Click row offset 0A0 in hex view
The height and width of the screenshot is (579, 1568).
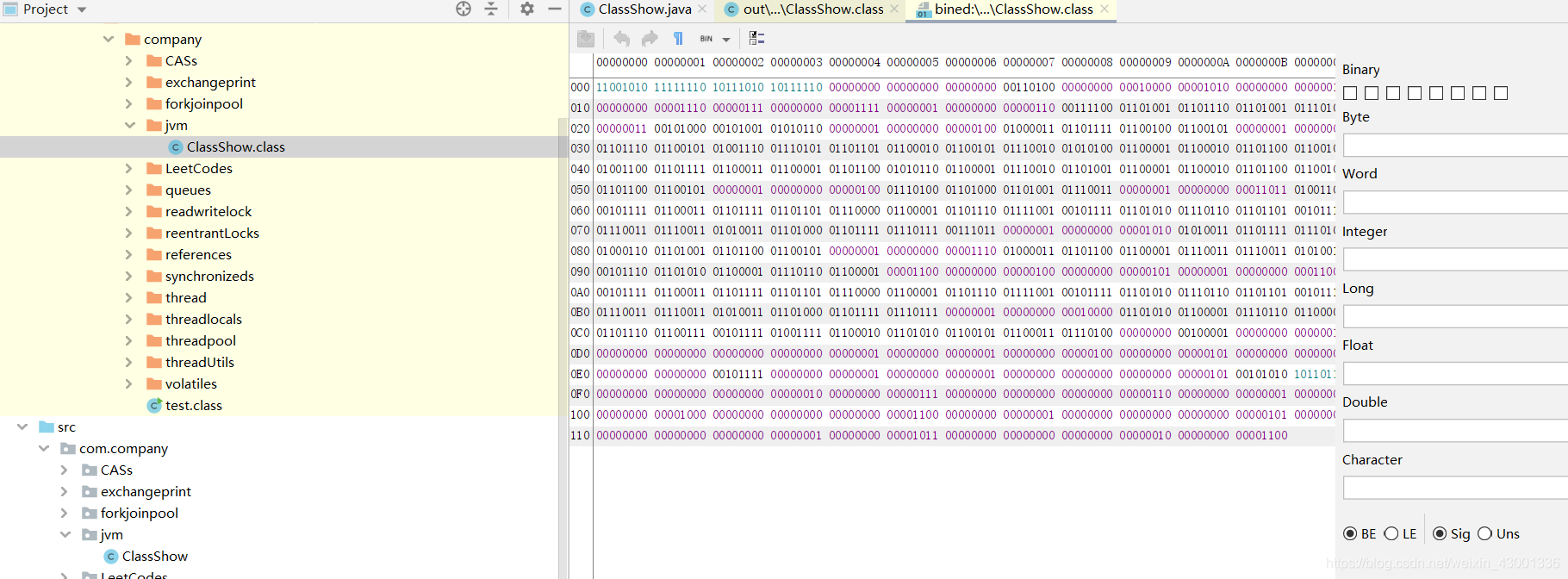[x=581, y=292]
